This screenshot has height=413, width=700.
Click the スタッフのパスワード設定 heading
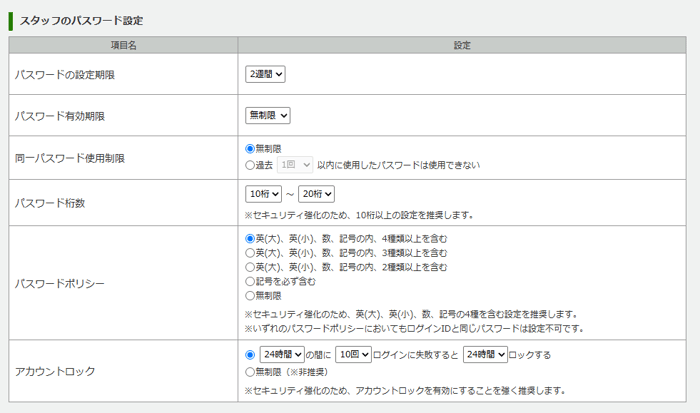81,21
